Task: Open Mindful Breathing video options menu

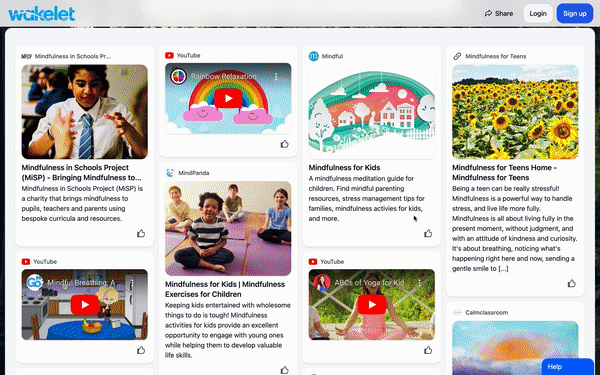Action: [x=132, y=283]
